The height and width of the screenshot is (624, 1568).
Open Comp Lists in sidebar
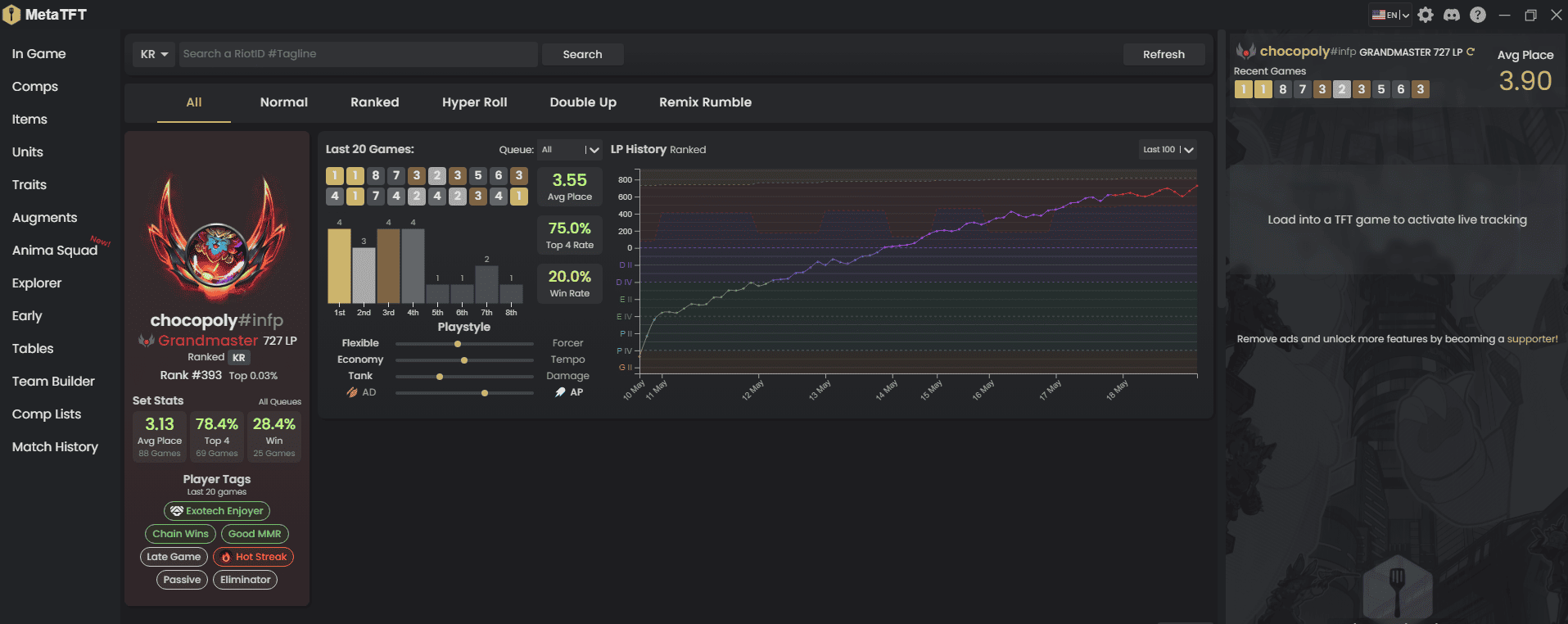point(47,414)
